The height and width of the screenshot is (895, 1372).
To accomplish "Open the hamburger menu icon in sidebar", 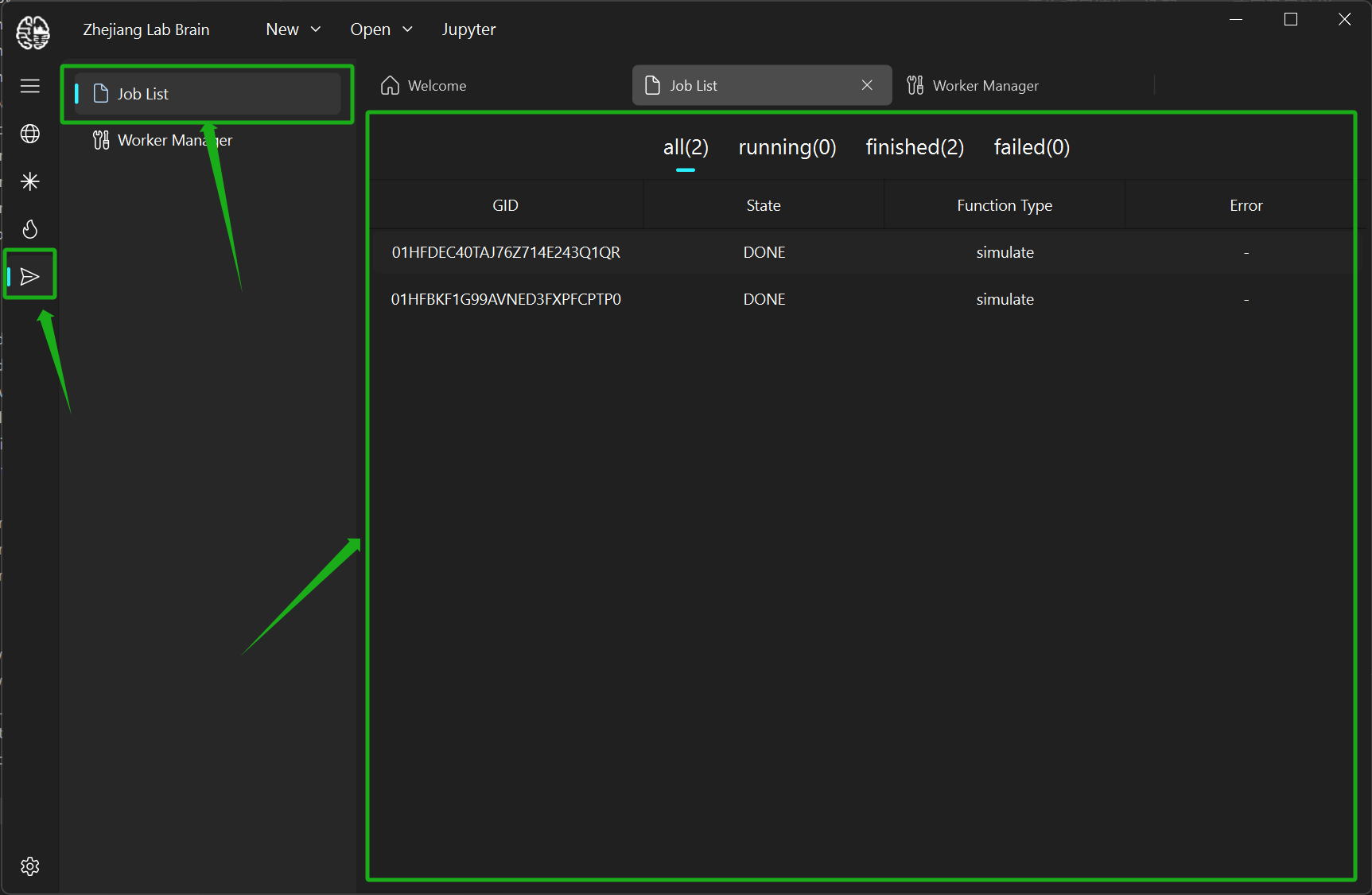I will 30,86.
